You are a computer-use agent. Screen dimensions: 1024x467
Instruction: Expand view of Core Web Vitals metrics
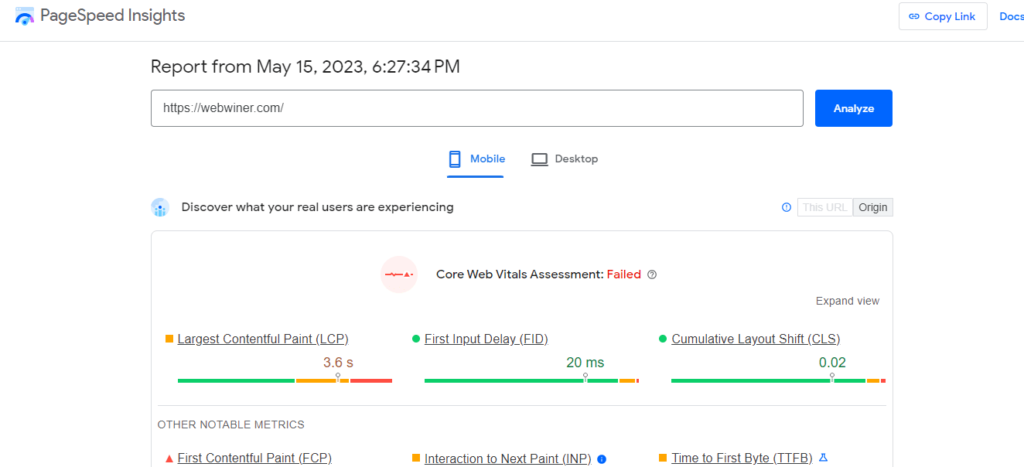[x=847, y=301]
